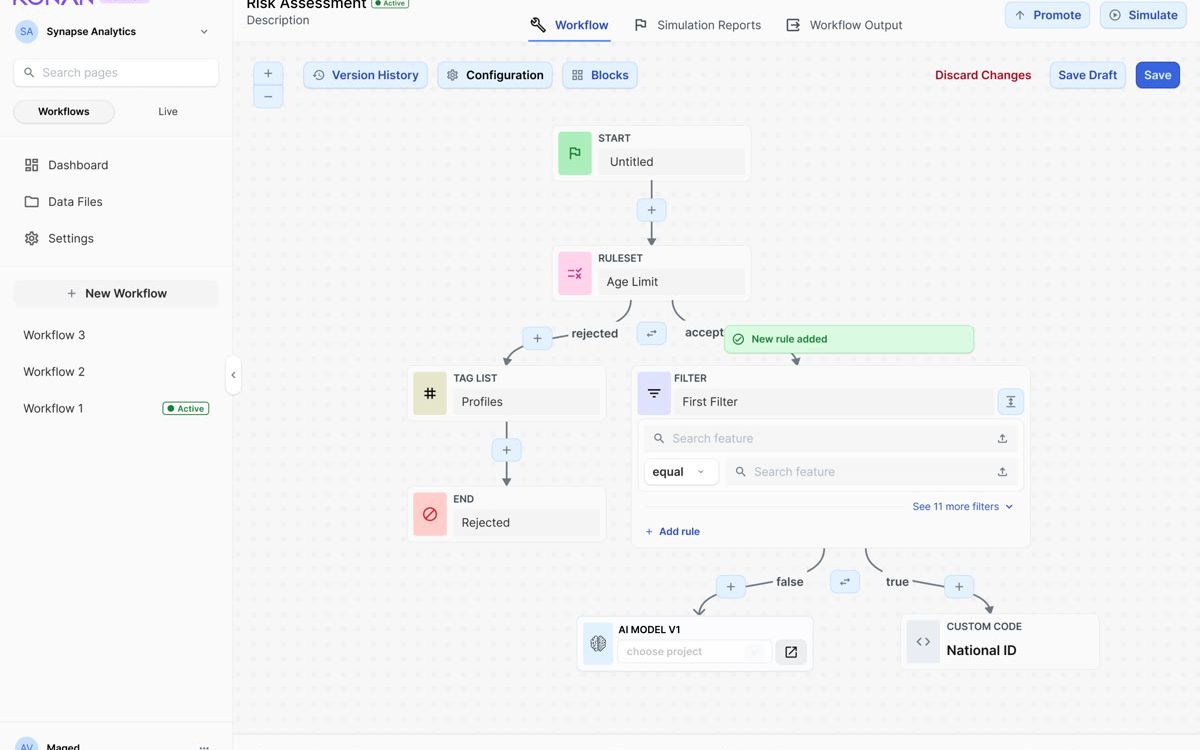Expand See 11 more filters
This screenshot has width=1200, height=750.
[x=963, y=507]
